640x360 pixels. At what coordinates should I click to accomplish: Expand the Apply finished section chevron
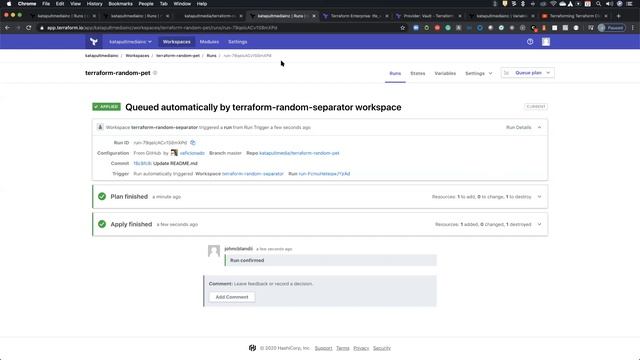(539, 224)
